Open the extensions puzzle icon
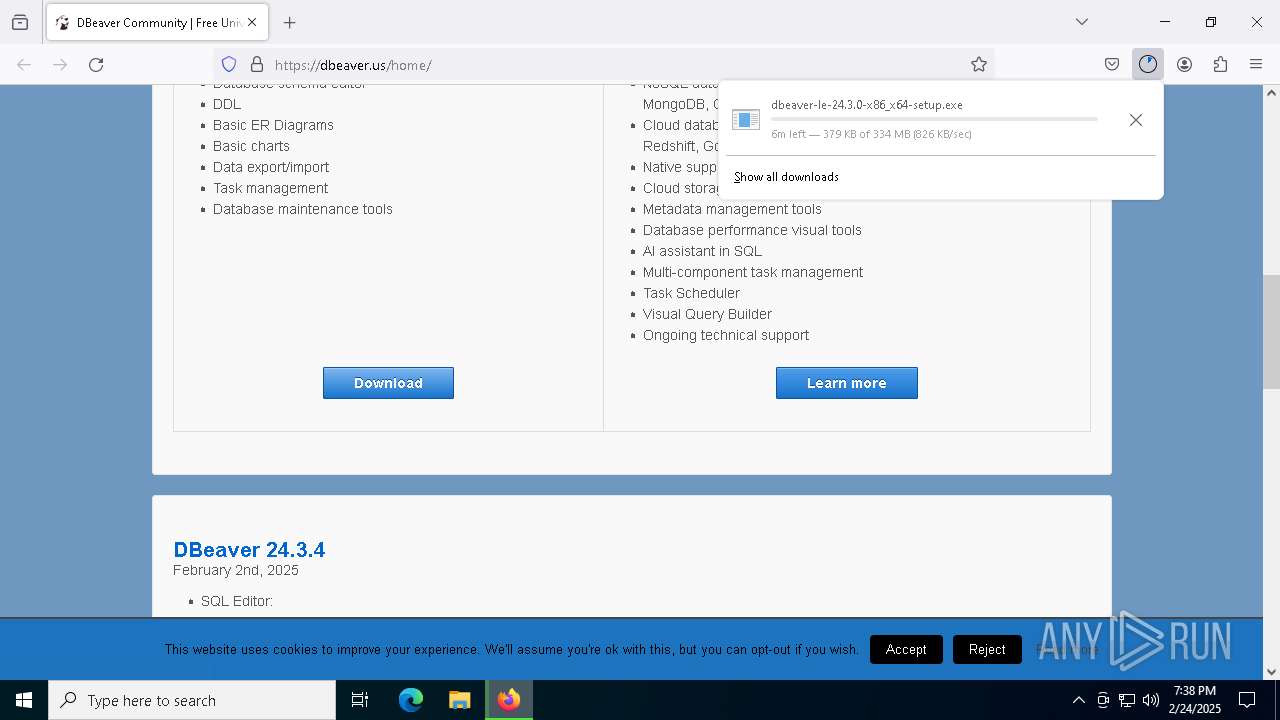Viewport: 1280px width, 720px height. click(1220, 65)
